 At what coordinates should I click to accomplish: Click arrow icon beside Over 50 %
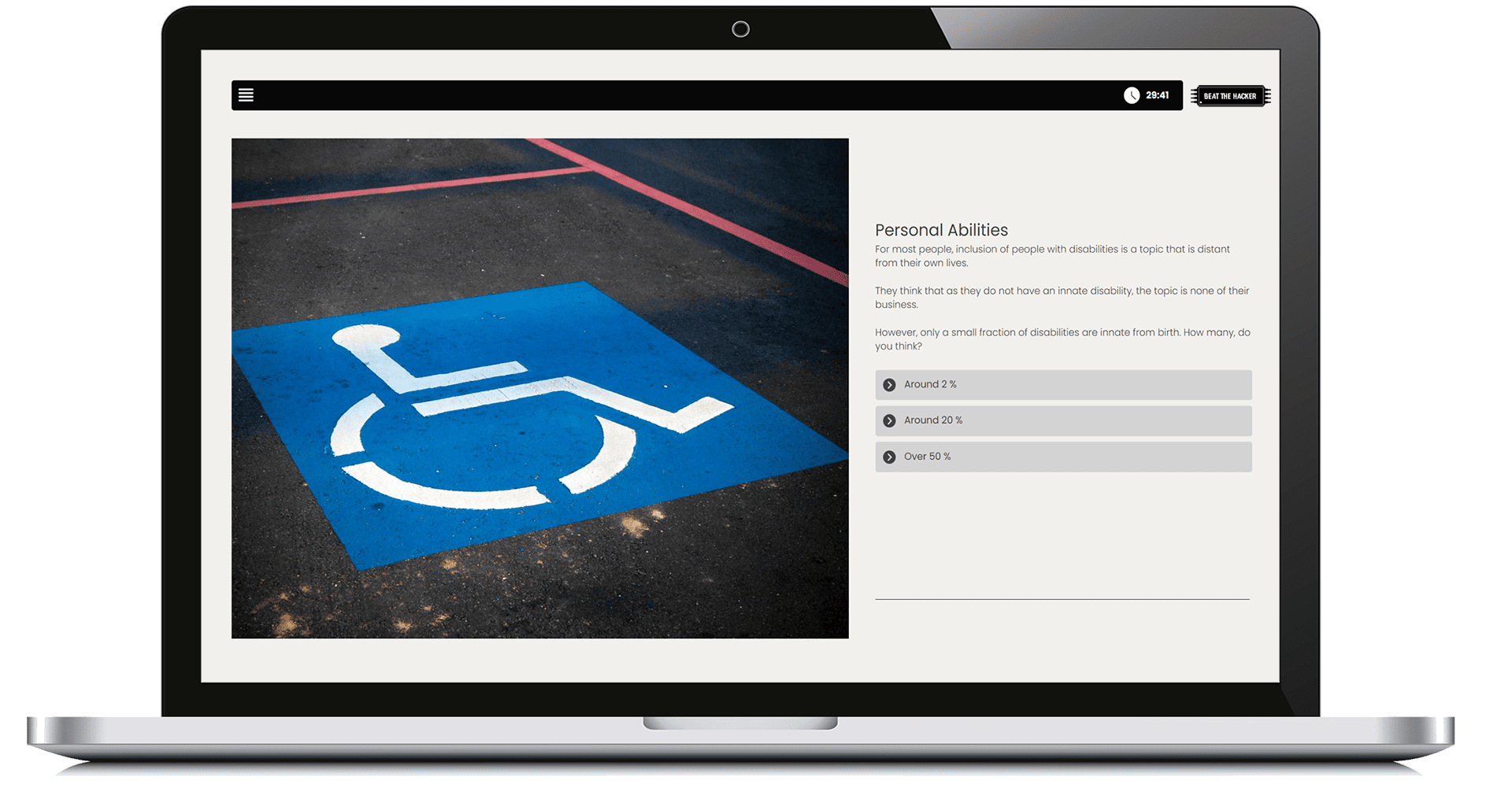click(x=889, y=457)
